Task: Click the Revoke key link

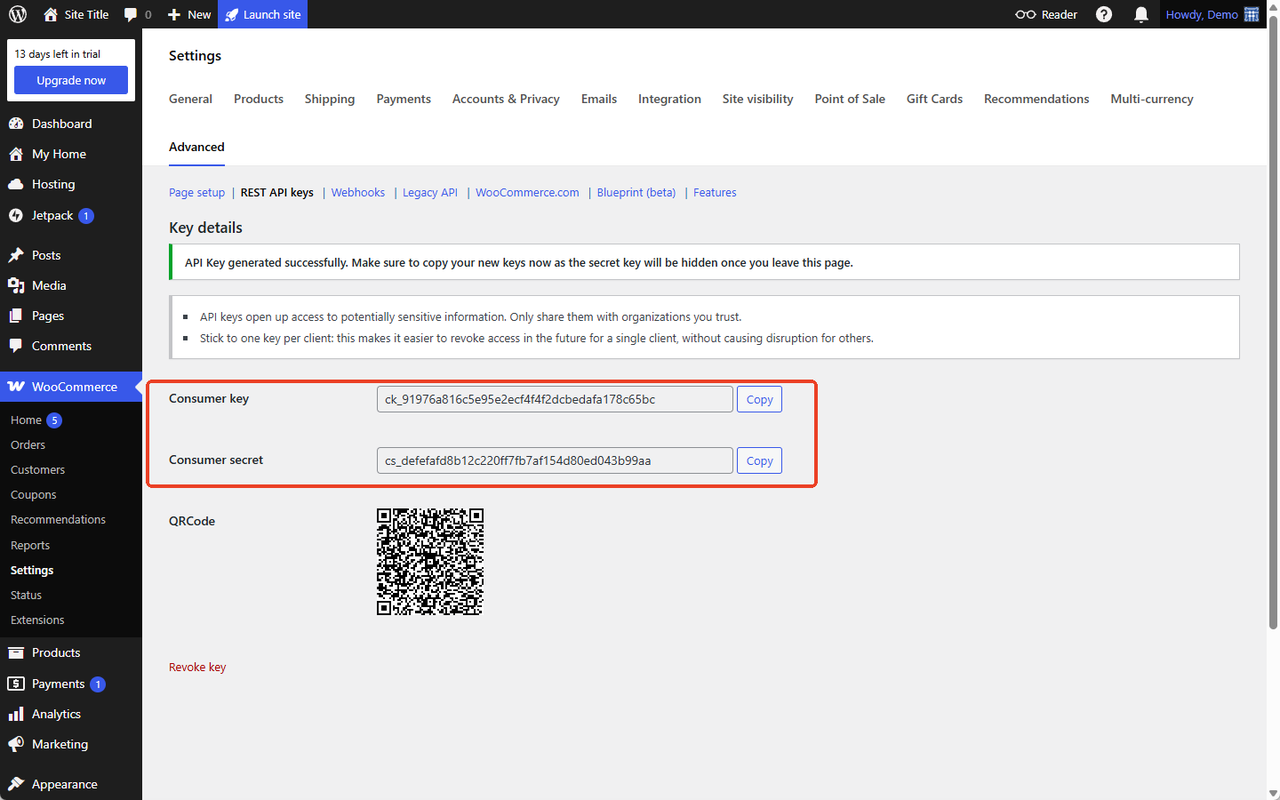Action: click(197, 667)
